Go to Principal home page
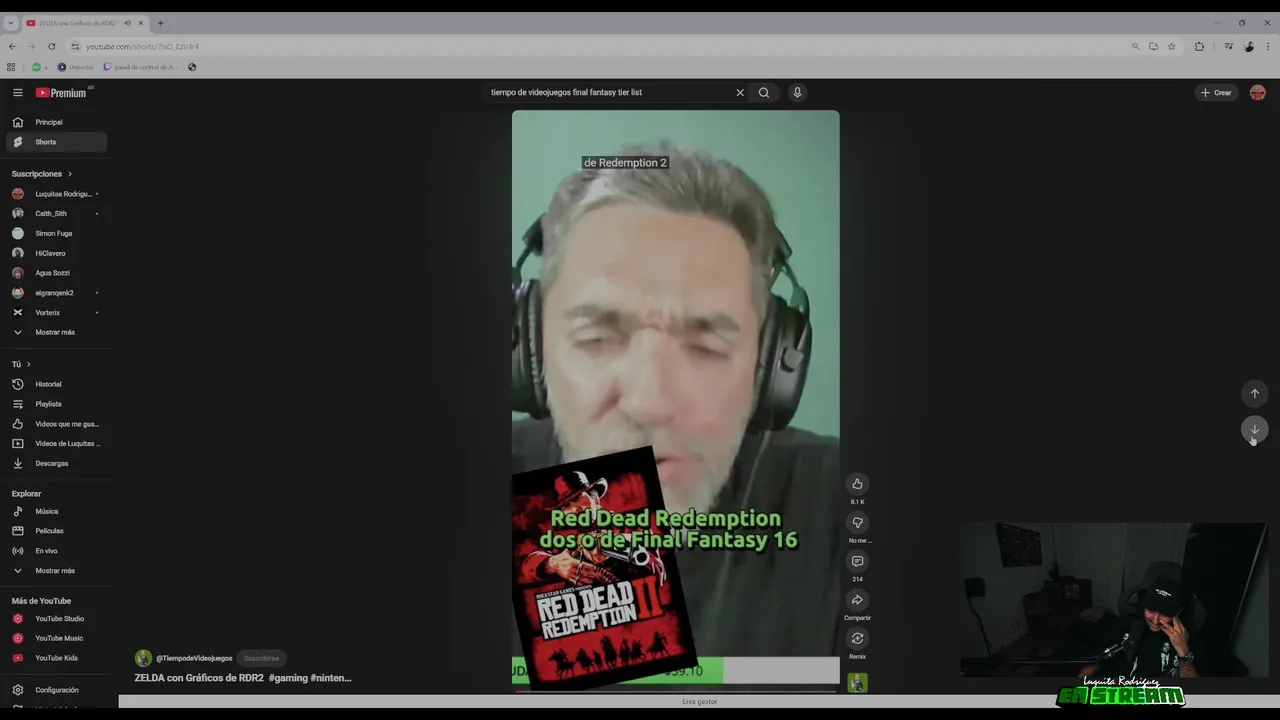Viewport: 1280px width, 720px height. (x=56, y=122)
